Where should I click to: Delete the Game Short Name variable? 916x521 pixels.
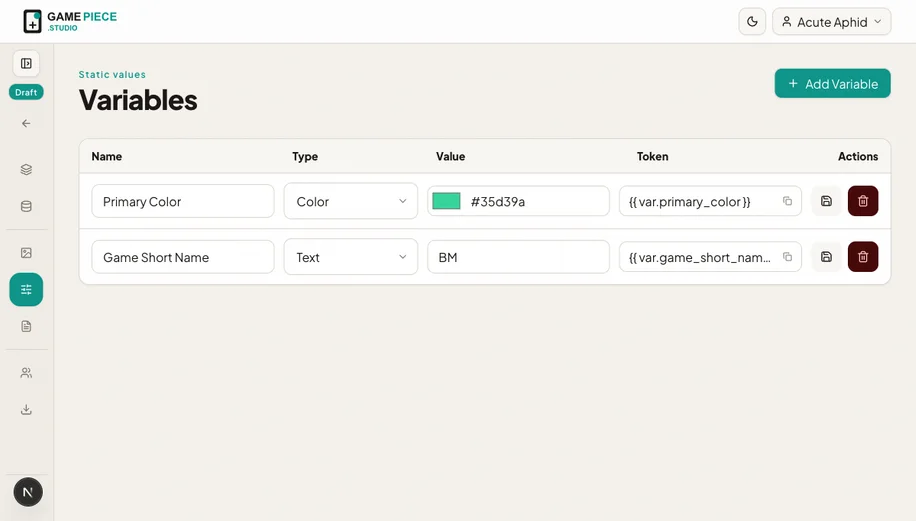[x=863, y=256]
